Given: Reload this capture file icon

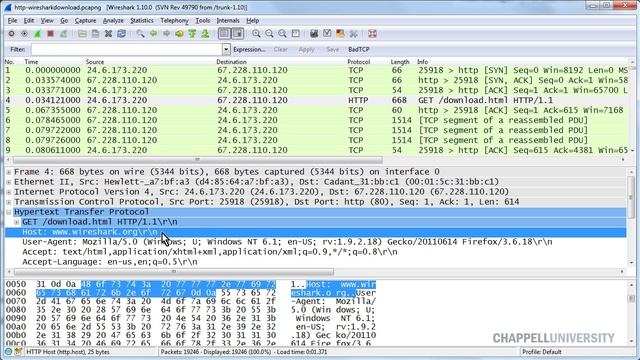Looking at the screenshot, I should point(121,34).
